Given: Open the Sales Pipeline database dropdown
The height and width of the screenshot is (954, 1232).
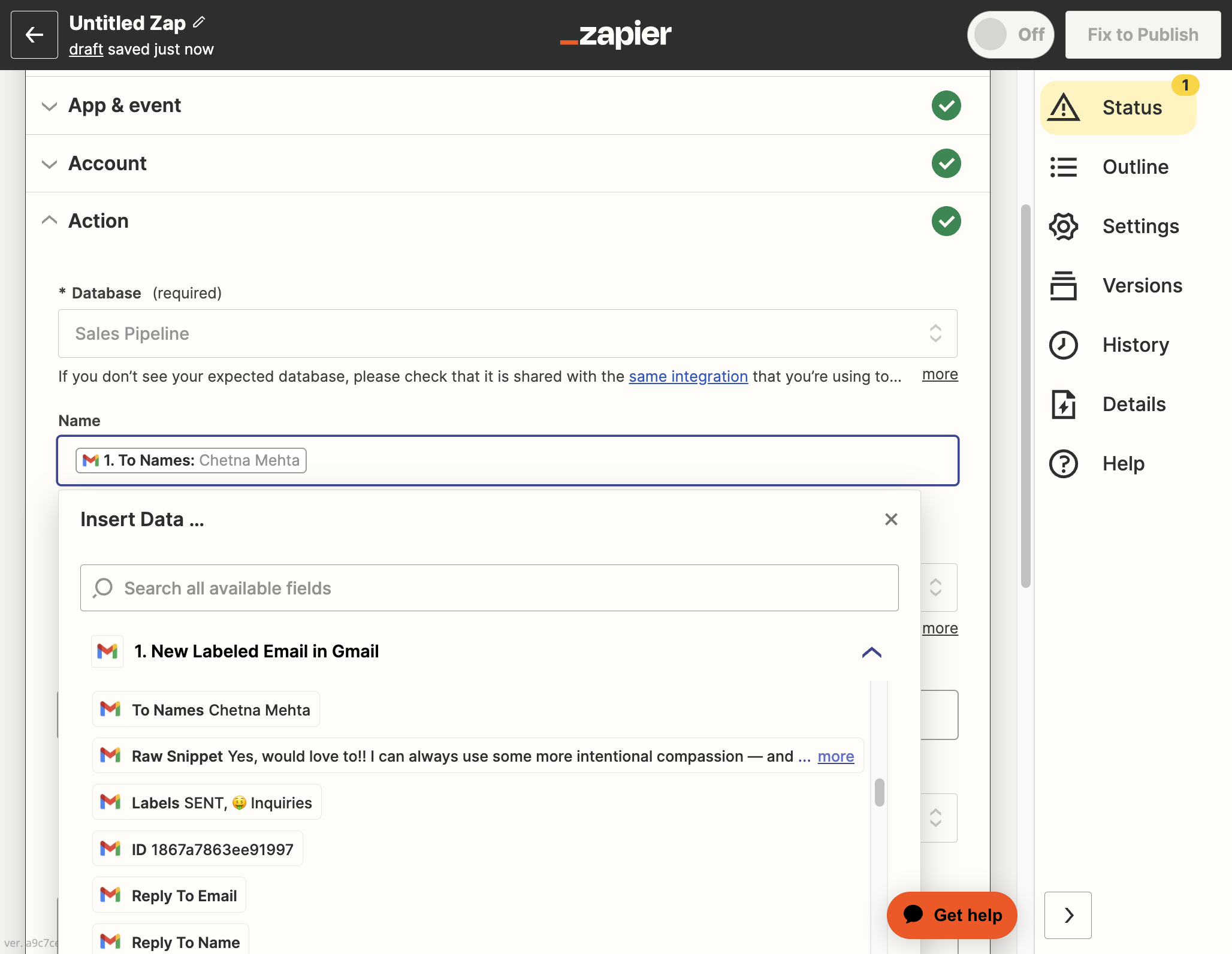Looking at the screenshot, I should pyautogui.click(x=508, y=334).
